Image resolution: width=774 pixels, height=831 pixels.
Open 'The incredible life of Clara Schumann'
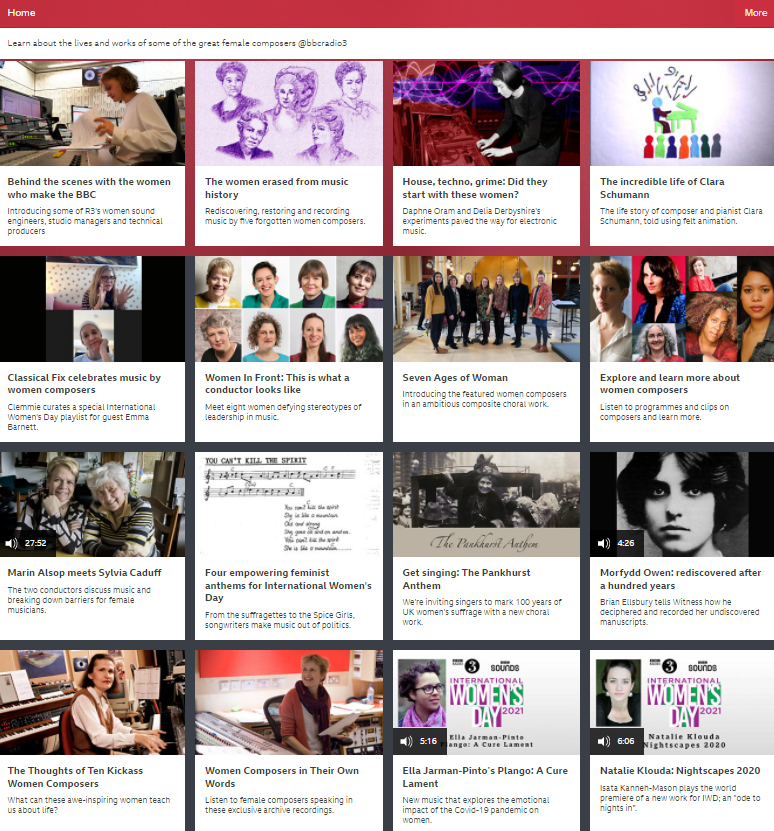[x=662, y=188]
